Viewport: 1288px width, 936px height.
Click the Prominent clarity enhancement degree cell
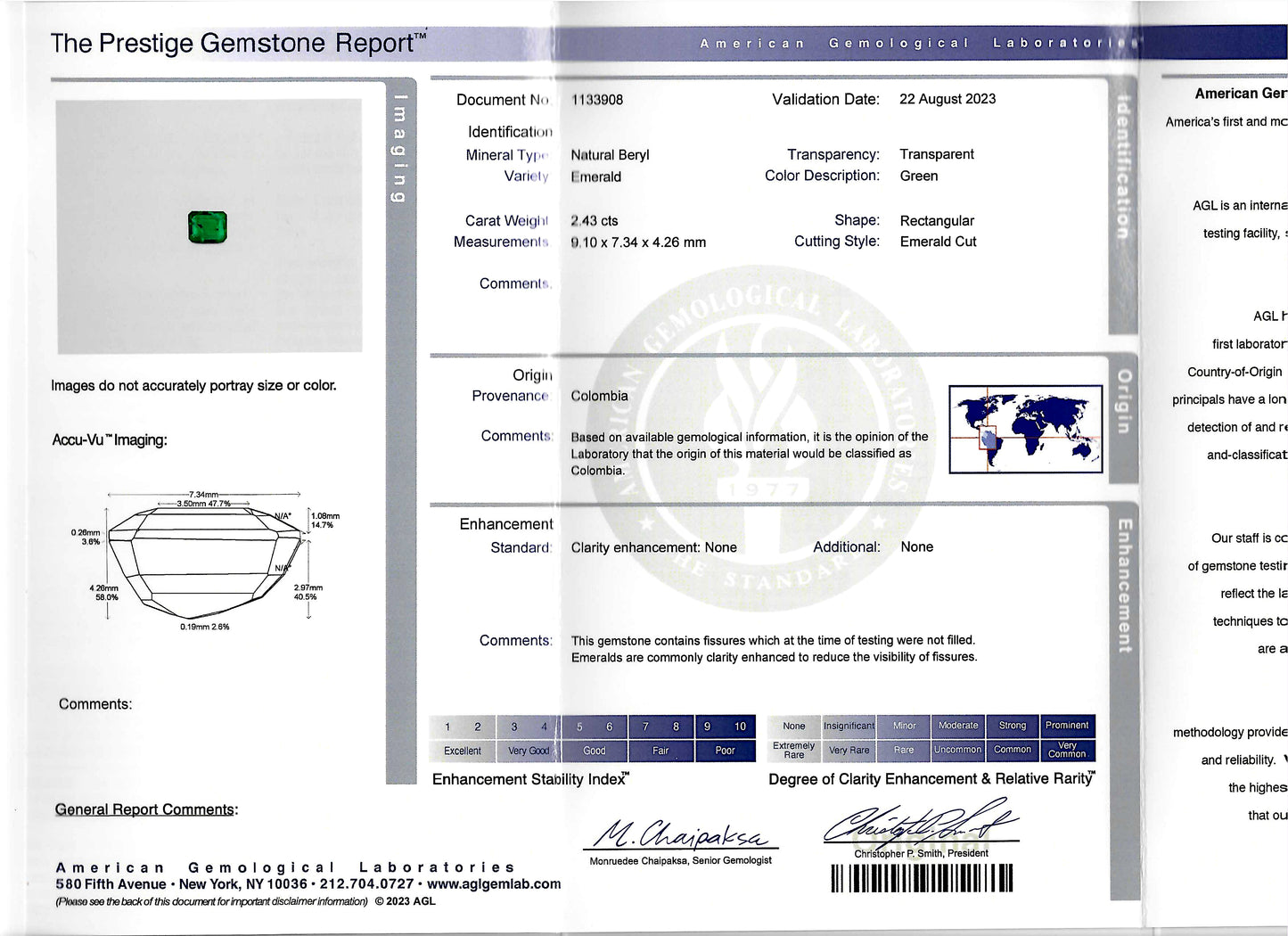[1066, 726]
